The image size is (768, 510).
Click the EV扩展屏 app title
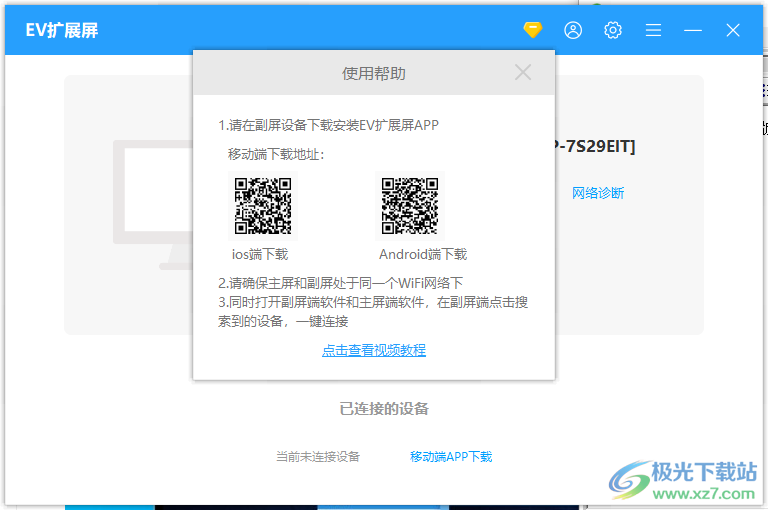[x=62, y=30]
